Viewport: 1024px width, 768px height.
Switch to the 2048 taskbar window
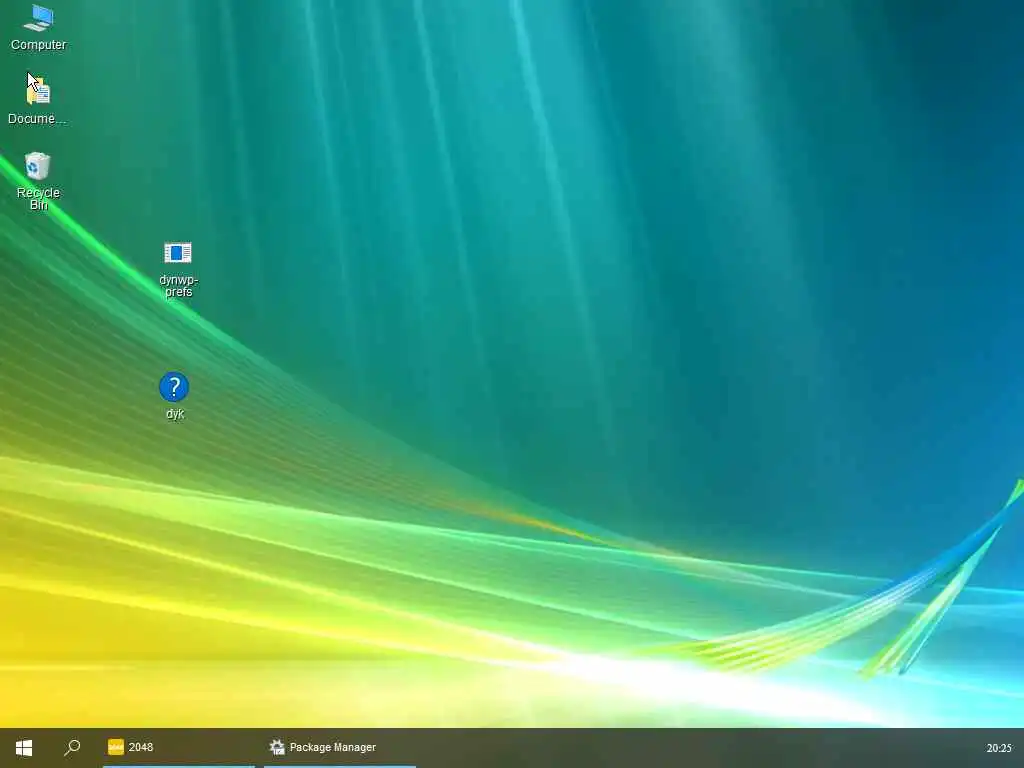[x=179, y=748]
